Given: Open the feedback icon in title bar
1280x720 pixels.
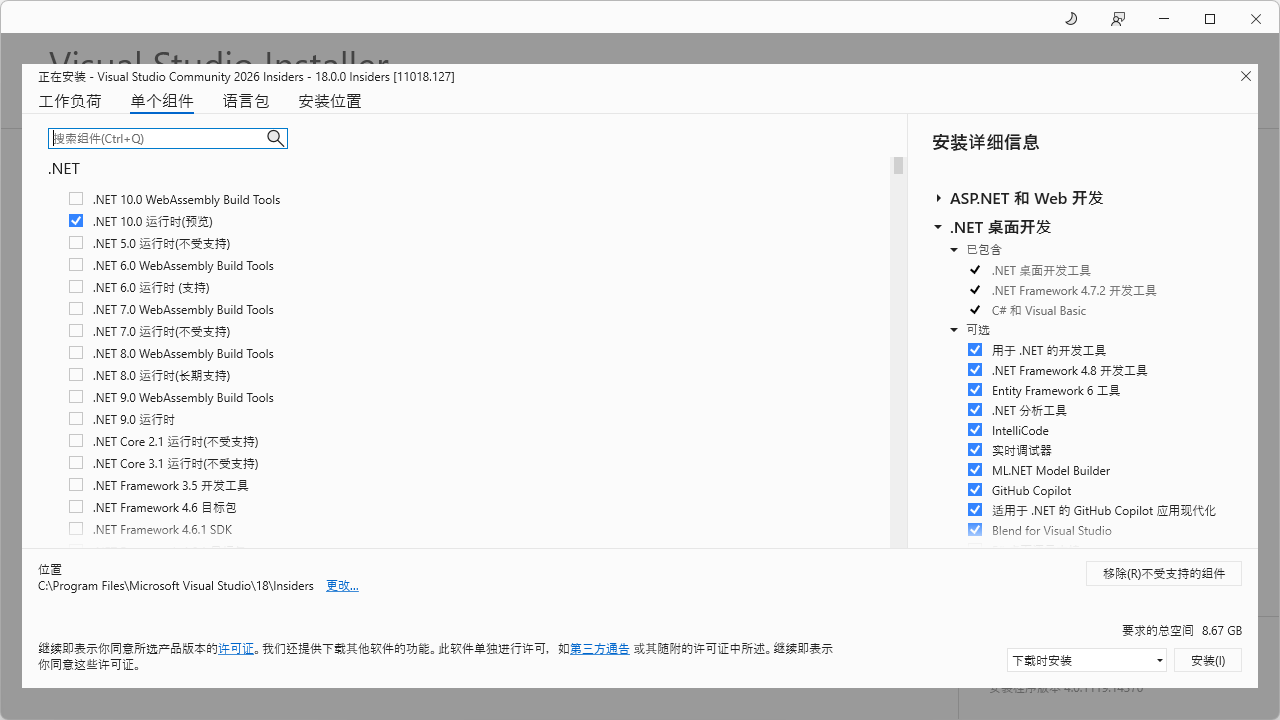Looking at the screenshot, I should tap(1118, 19).
